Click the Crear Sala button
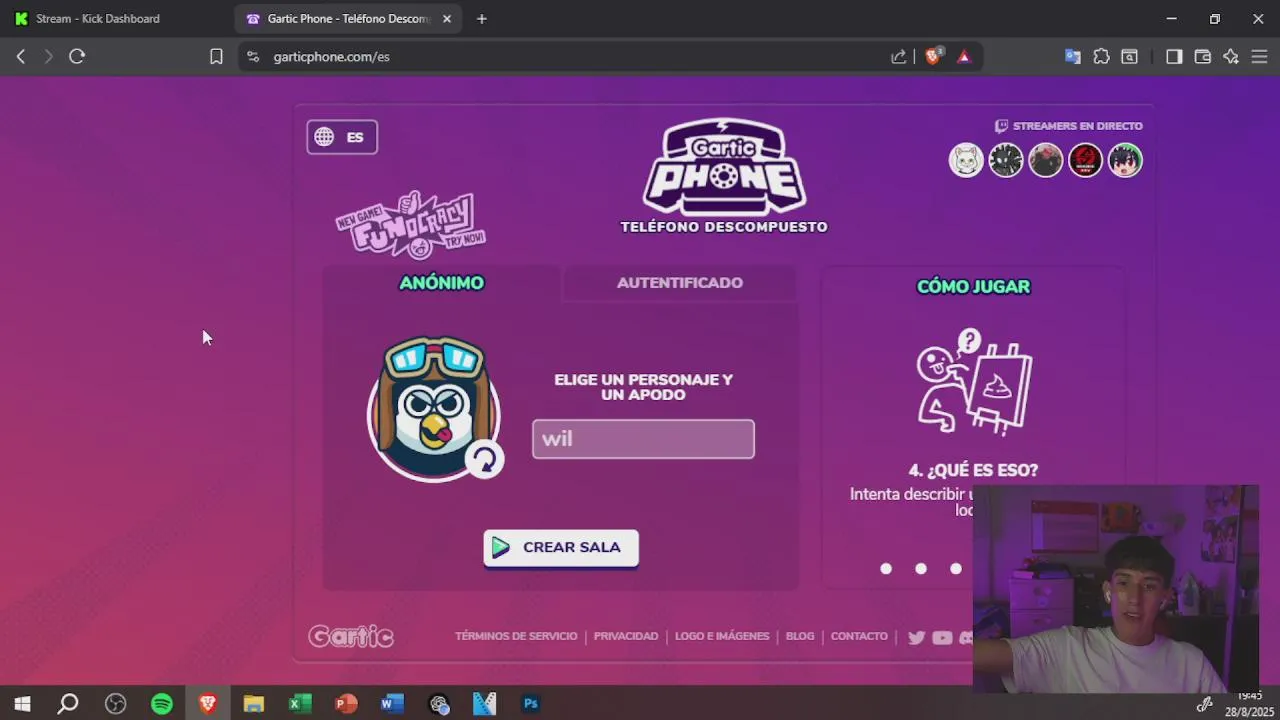This screenshot has height=720, width=1280. (x=561, y=548)
